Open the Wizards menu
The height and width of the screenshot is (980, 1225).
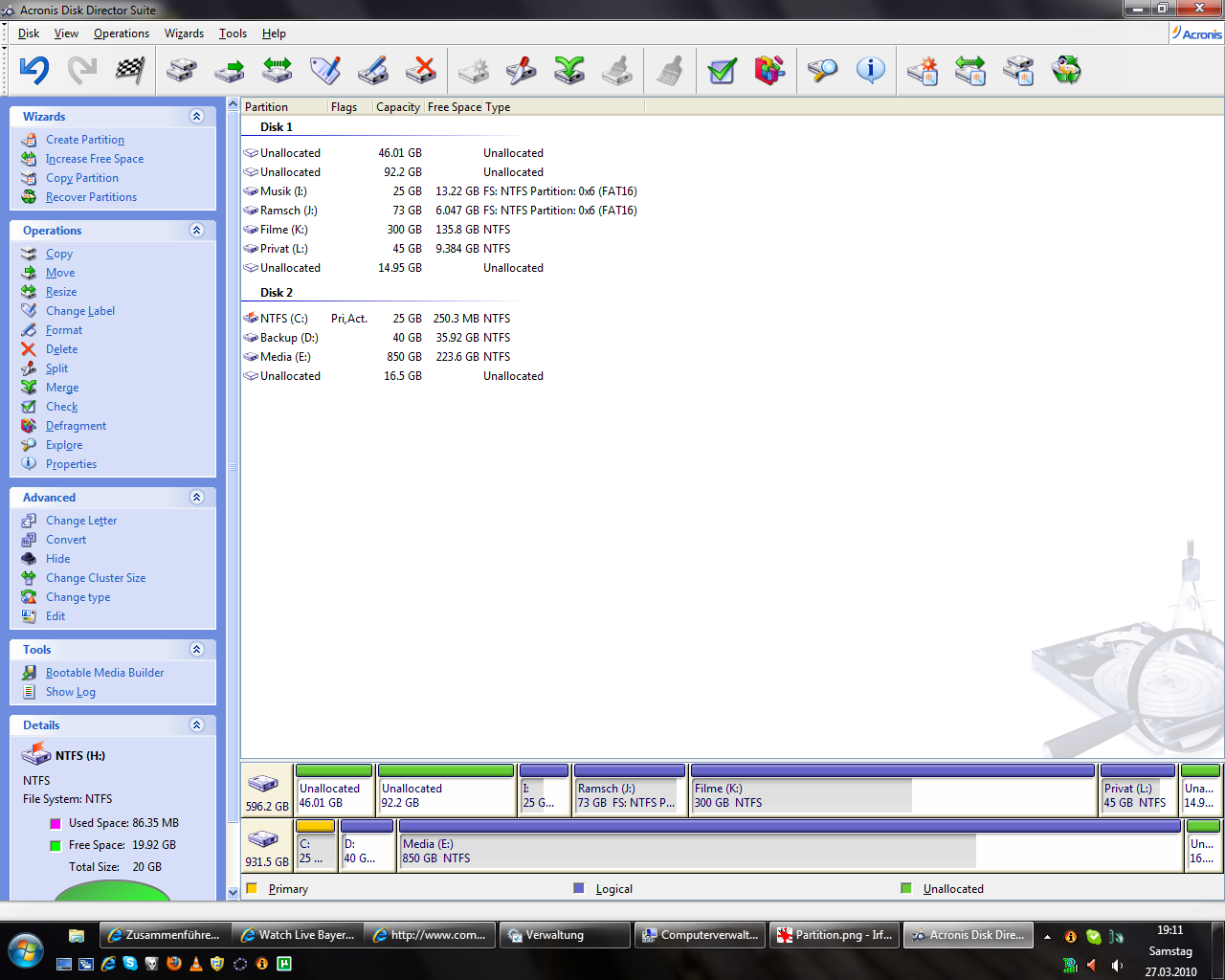[x=184, y=33]
